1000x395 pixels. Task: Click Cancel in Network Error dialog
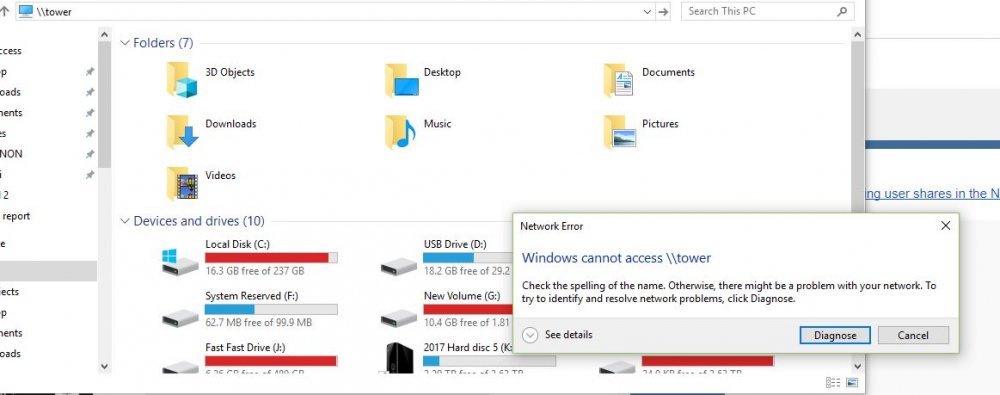point(913,335)
